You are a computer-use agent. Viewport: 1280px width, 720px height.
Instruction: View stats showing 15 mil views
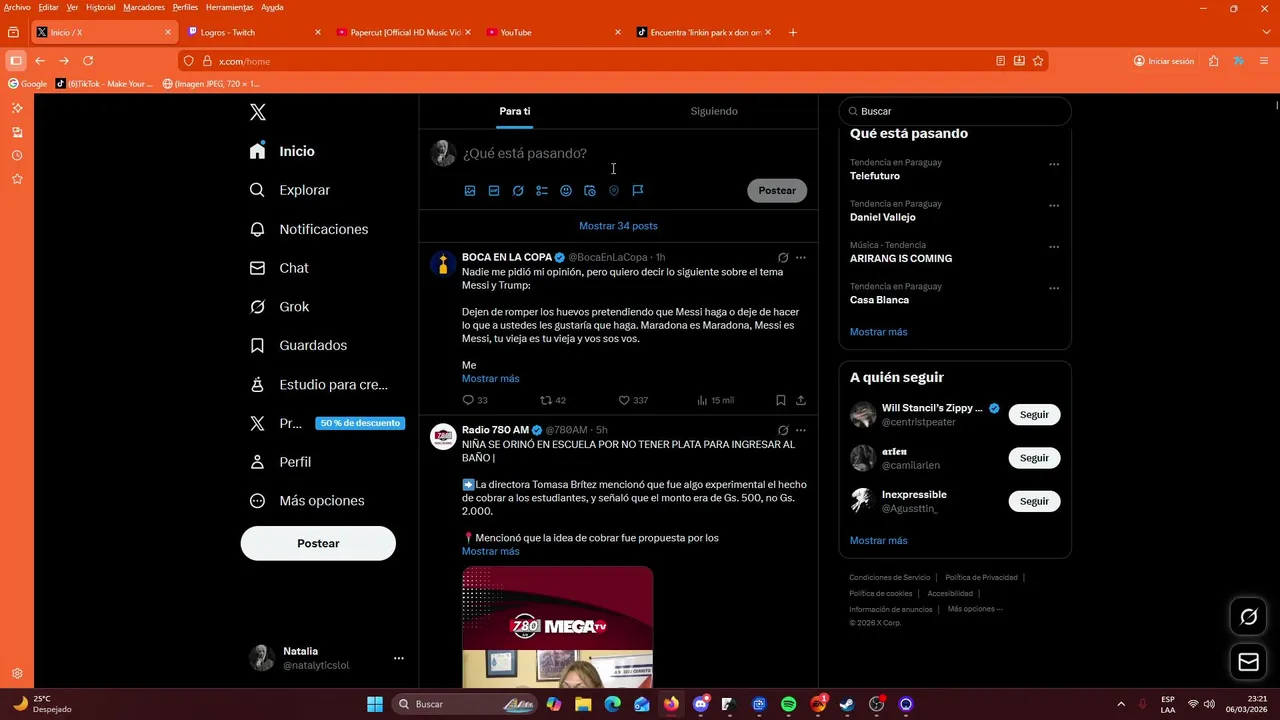715,400
